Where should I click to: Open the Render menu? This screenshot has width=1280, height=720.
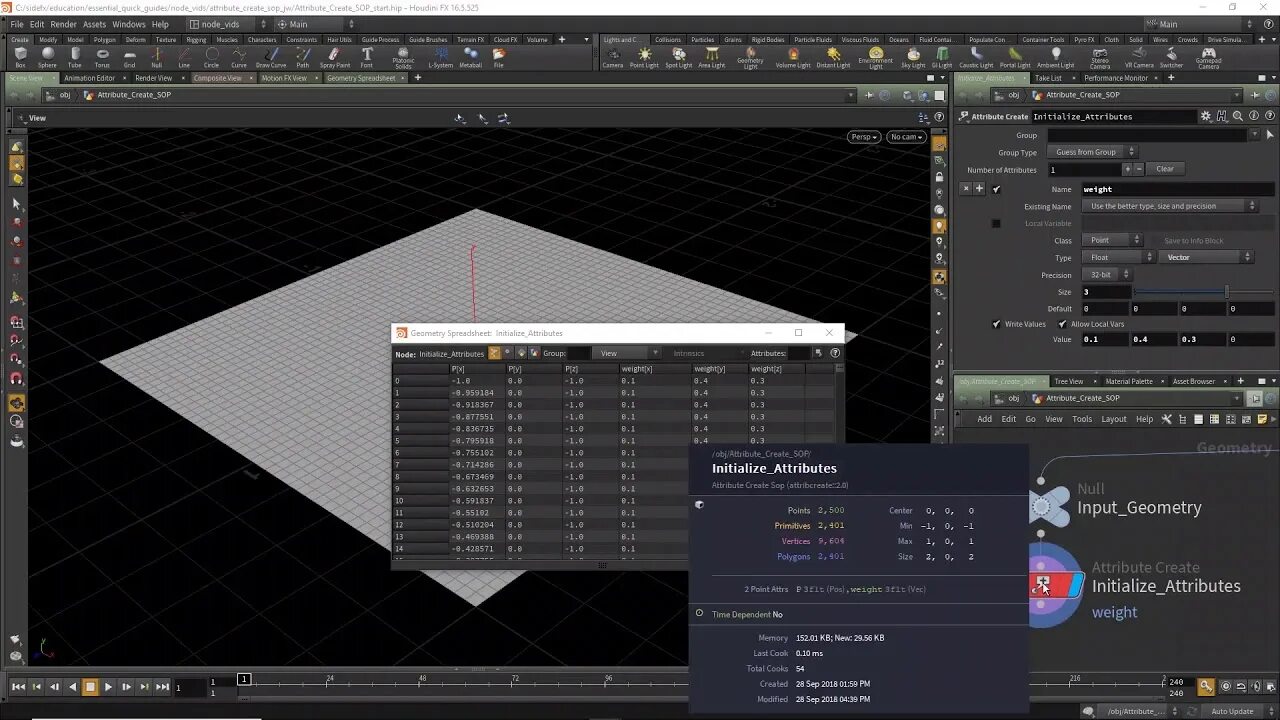tap(63, 24)
